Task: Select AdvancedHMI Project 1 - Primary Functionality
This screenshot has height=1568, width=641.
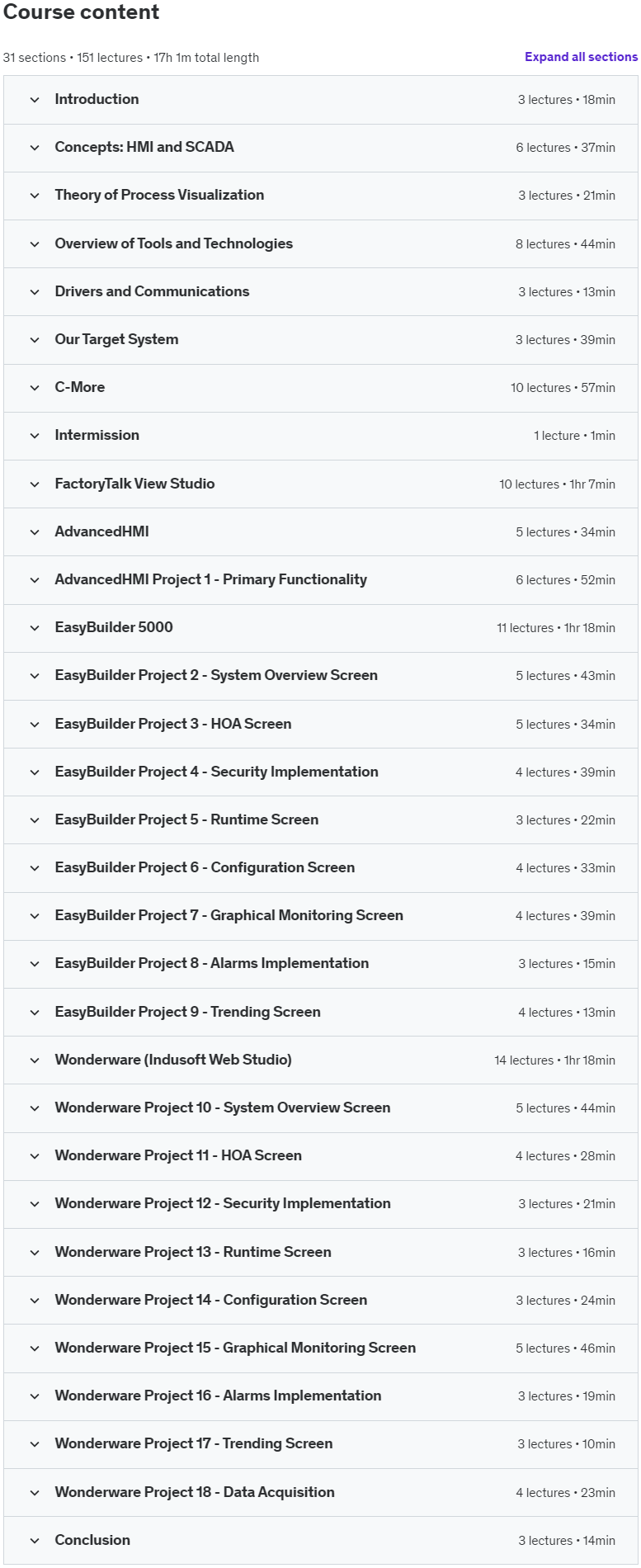Action: pyautogui.click(x=210, y=579)
